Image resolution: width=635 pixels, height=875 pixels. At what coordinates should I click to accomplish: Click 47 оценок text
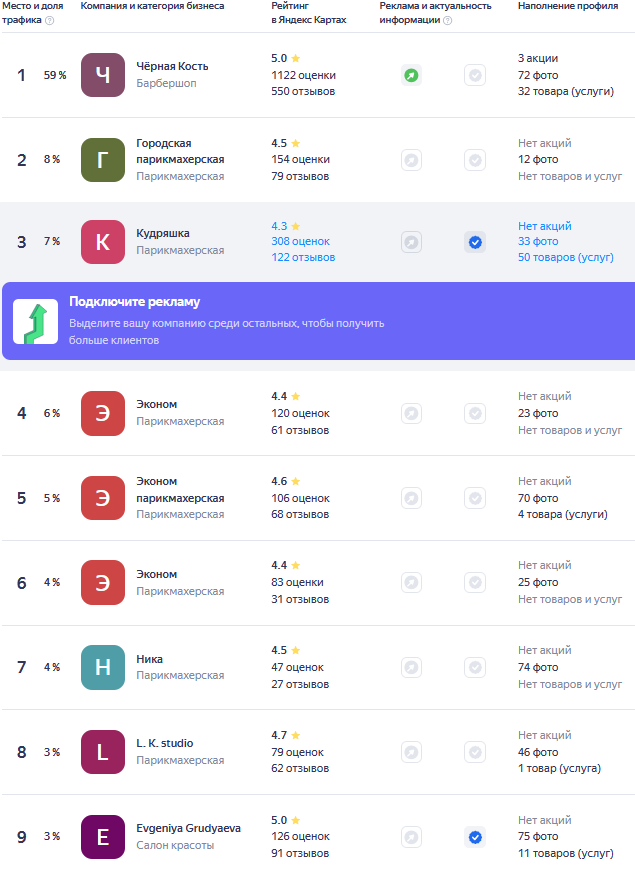pyautogui.click(x=297, y=667)
